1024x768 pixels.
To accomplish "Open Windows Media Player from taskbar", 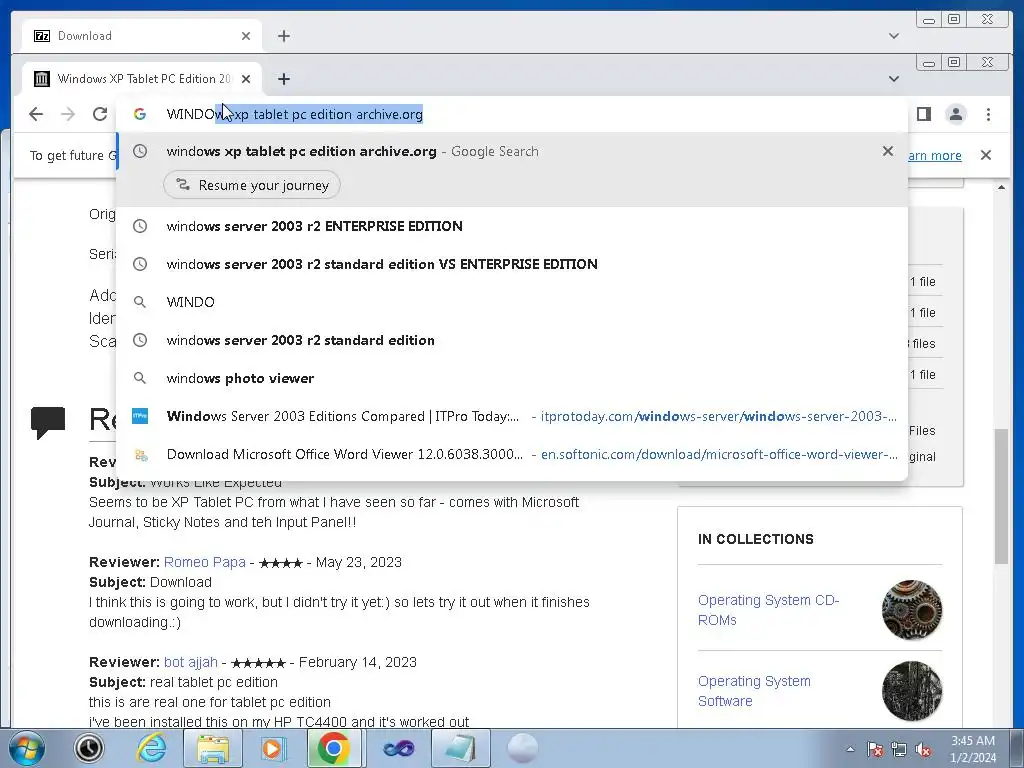I will 272,748.
